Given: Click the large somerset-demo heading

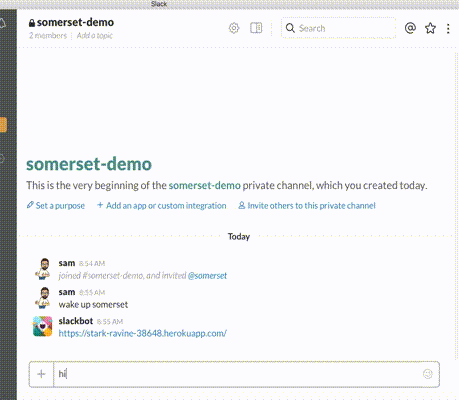Looking at the screenshot, I should click(x=89, y=164).
